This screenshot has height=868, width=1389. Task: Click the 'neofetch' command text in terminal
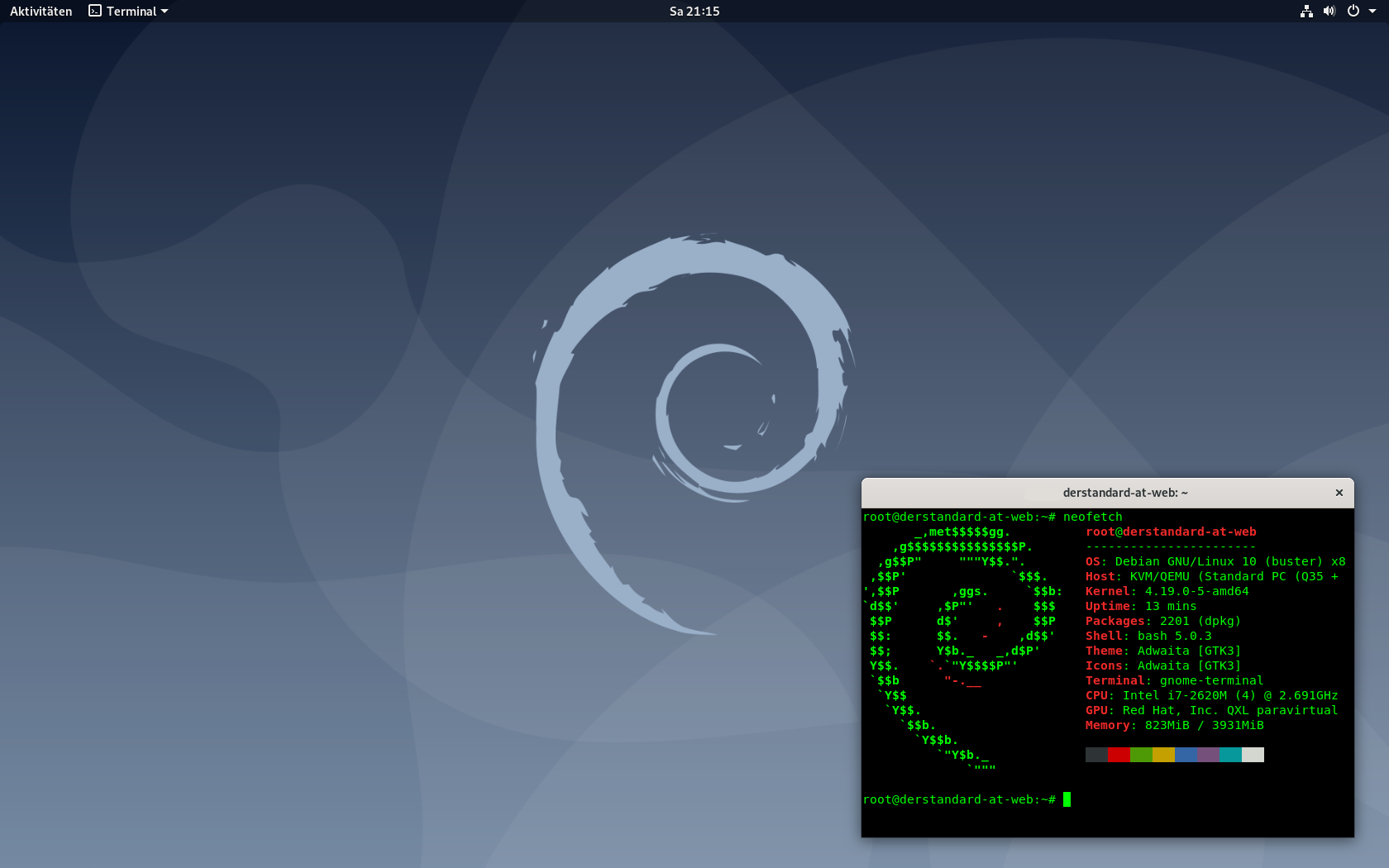[x=1092, y=516]
